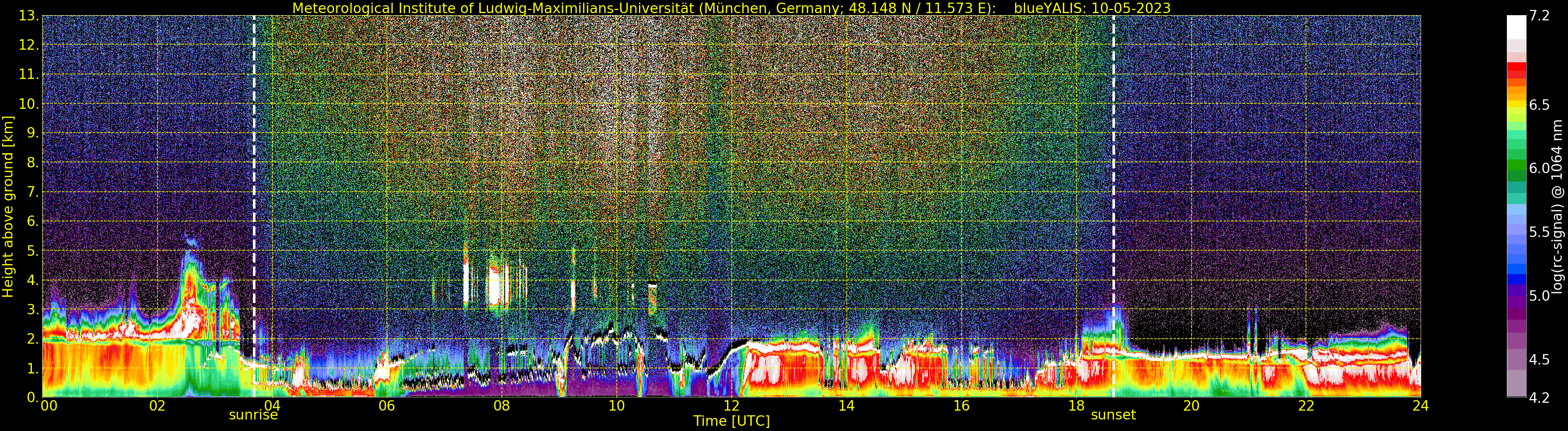Click the time axis tick label '20'

click(1191, 406)
